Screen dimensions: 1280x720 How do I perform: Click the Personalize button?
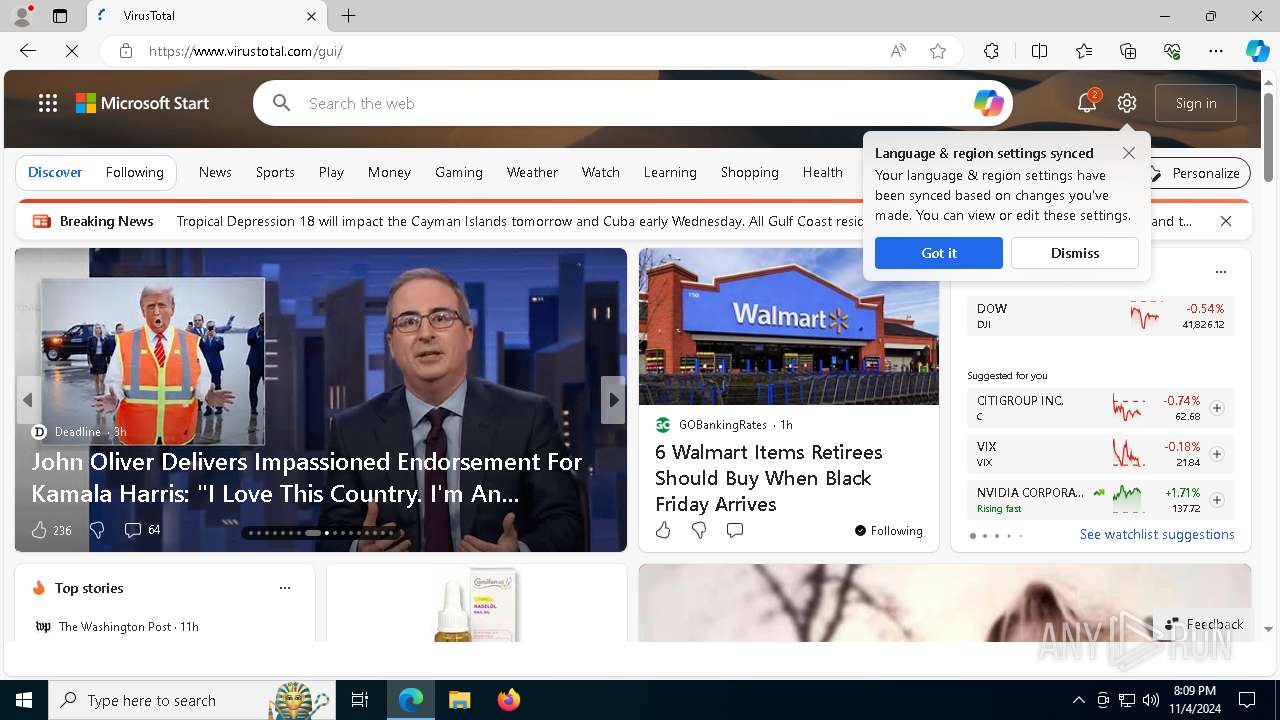1195,173
